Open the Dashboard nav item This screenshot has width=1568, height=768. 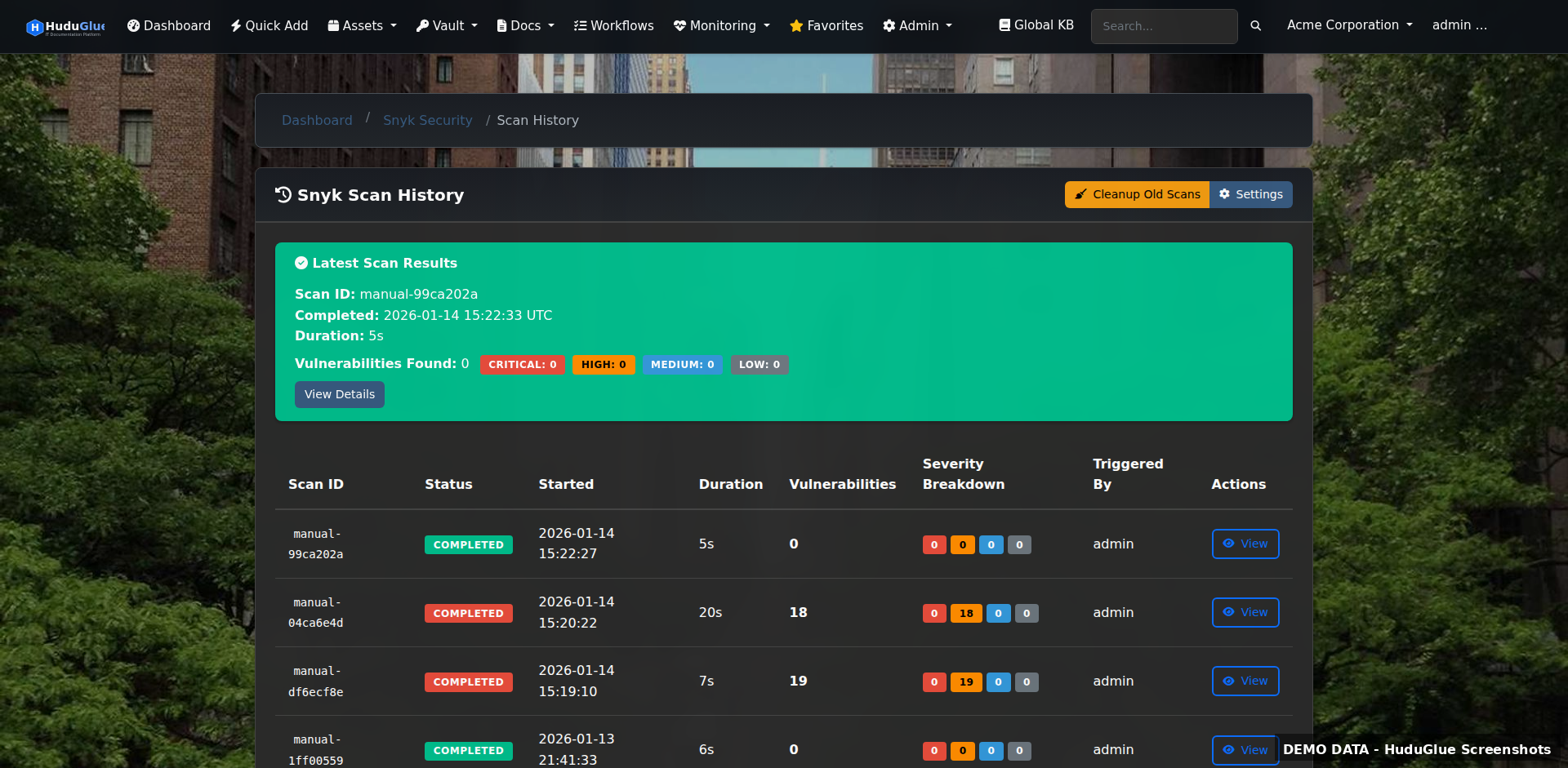click(x=169, y=26)
